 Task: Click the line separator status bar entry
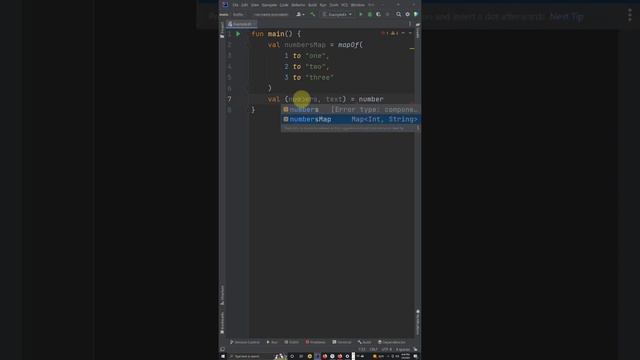coord(373,349)
